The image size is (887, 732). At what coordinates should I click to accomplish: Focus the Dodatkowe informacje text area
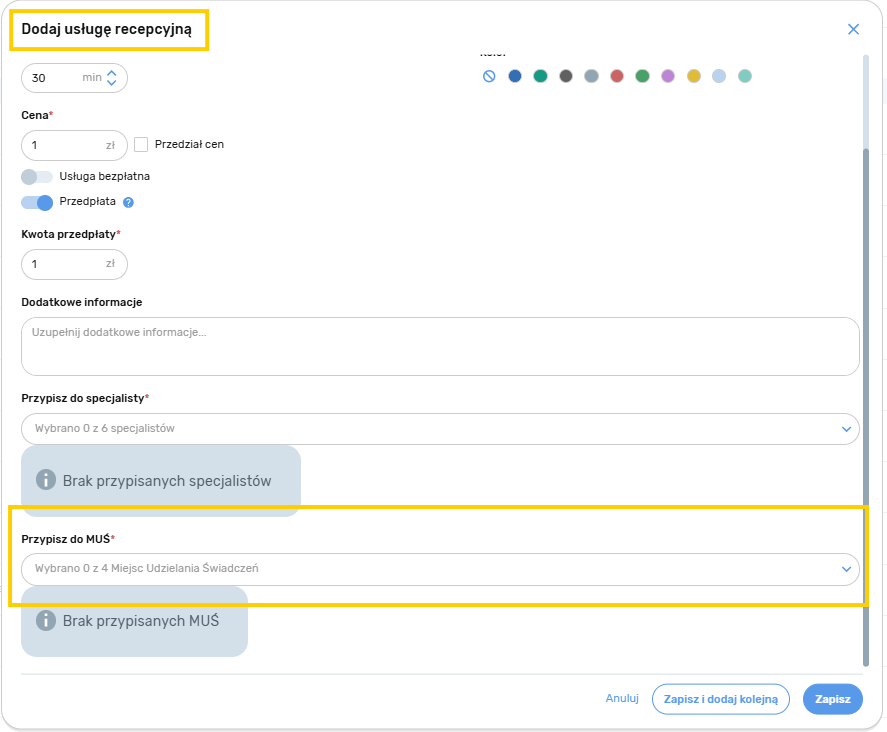(440, 346)
